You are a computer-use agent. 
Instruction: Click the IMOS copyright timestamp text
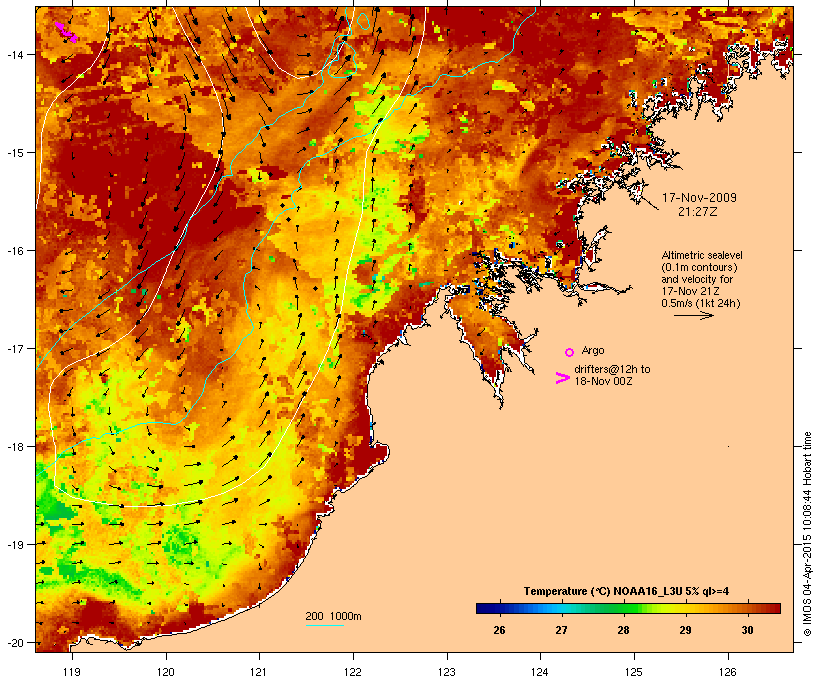pyautogui.click(x=807, y=534)
